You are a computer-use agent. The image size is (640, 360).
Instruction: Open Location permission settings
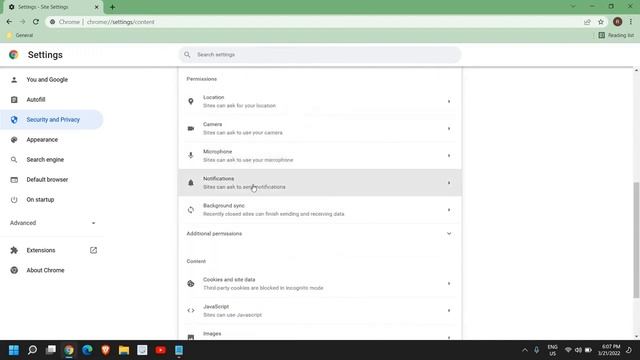click(320, 101)
